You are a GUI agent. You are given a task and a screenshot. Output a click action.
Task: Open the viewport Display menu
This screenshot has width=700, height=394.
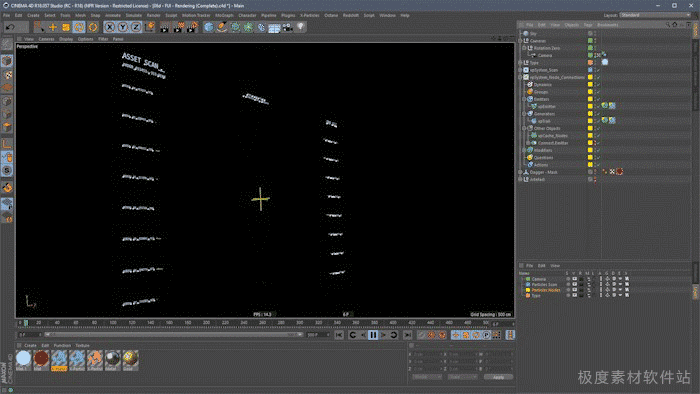[66, 39]
